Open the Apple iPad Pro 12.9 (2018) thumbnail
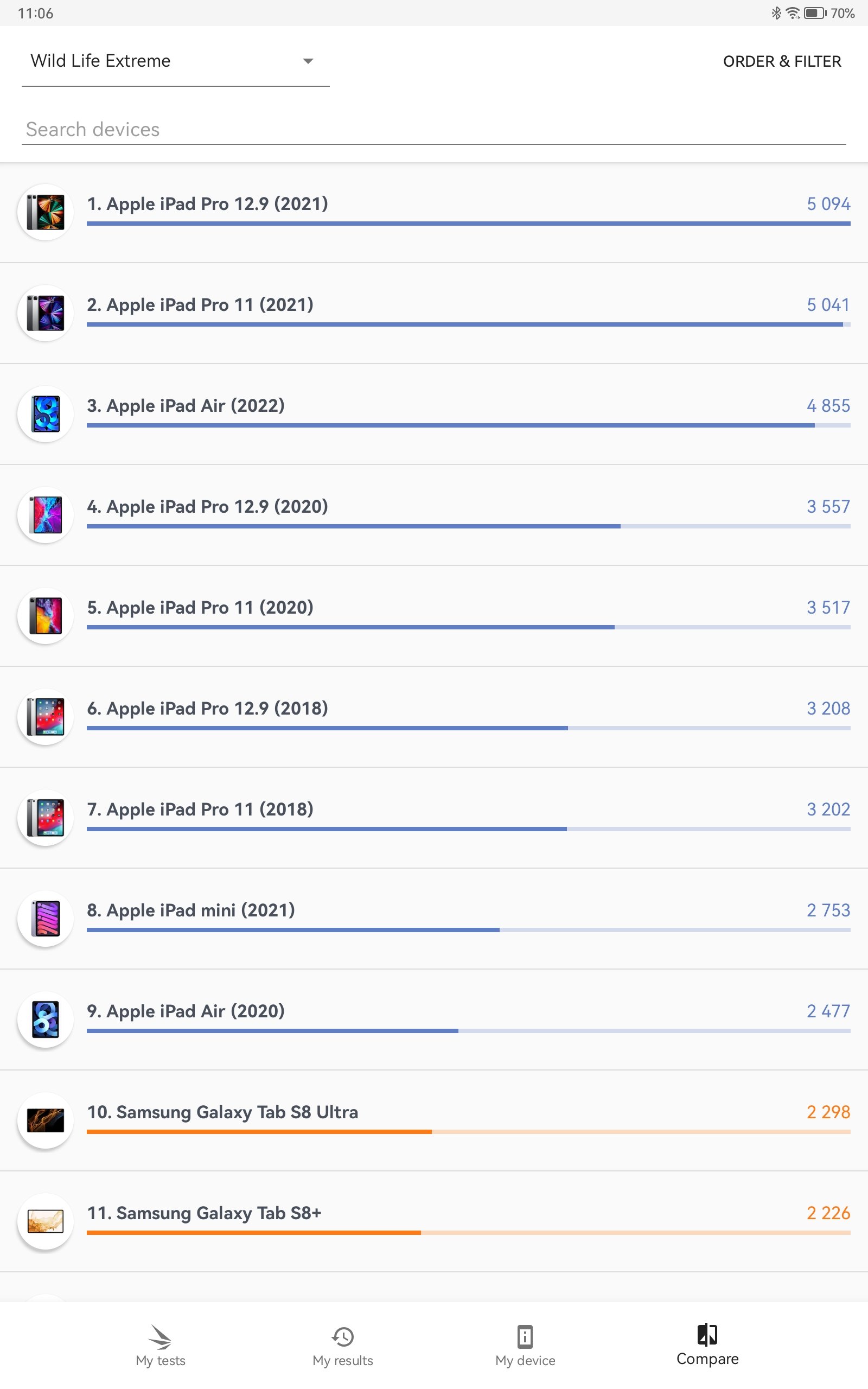 [46, 717]
